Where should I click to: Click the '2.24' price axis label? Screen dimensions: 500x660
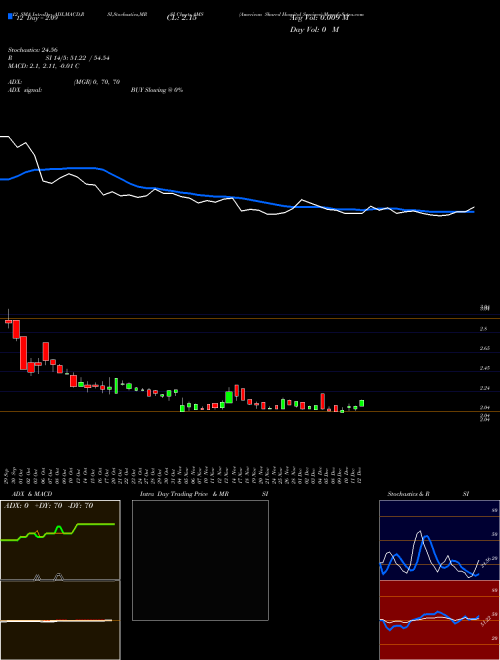click(485, 388)
